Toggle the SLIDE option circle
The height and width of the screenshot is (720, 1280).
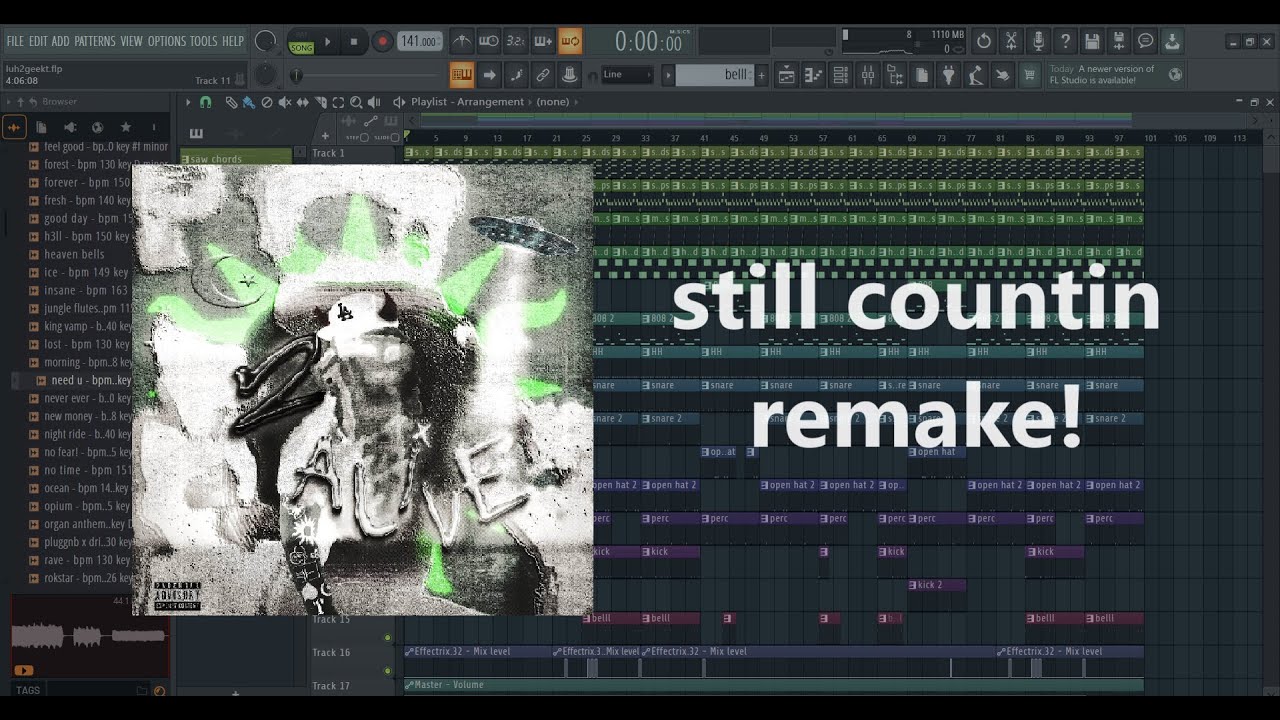click(395, 137)
